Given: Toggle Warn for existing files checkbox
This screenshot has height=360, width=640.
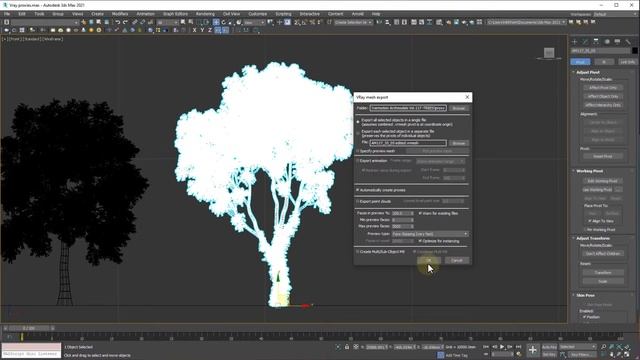Looking at the screenshot, I should [420, 213].
